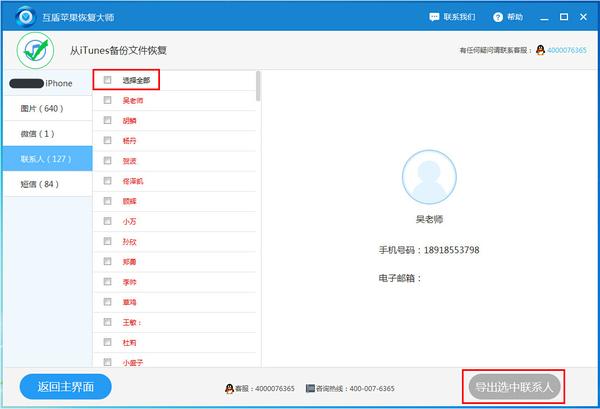Check the box next to 孙欣
The width and height of the screenshot is (600, 409).
point(108,241)
